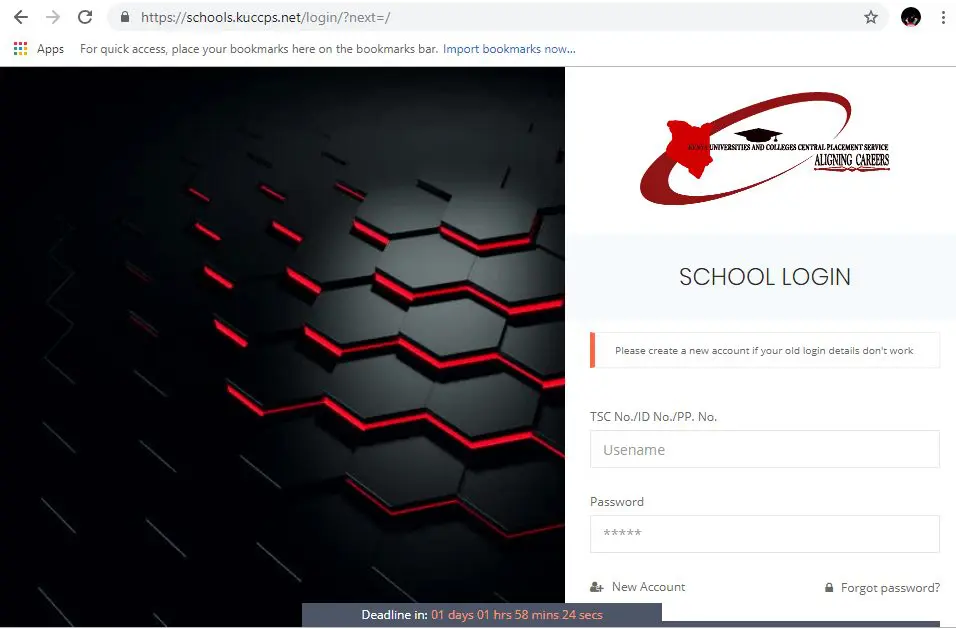This screenshot has width=956, height=629.
Task: Focus the Password input field
Action: click(x=764, y=534)
